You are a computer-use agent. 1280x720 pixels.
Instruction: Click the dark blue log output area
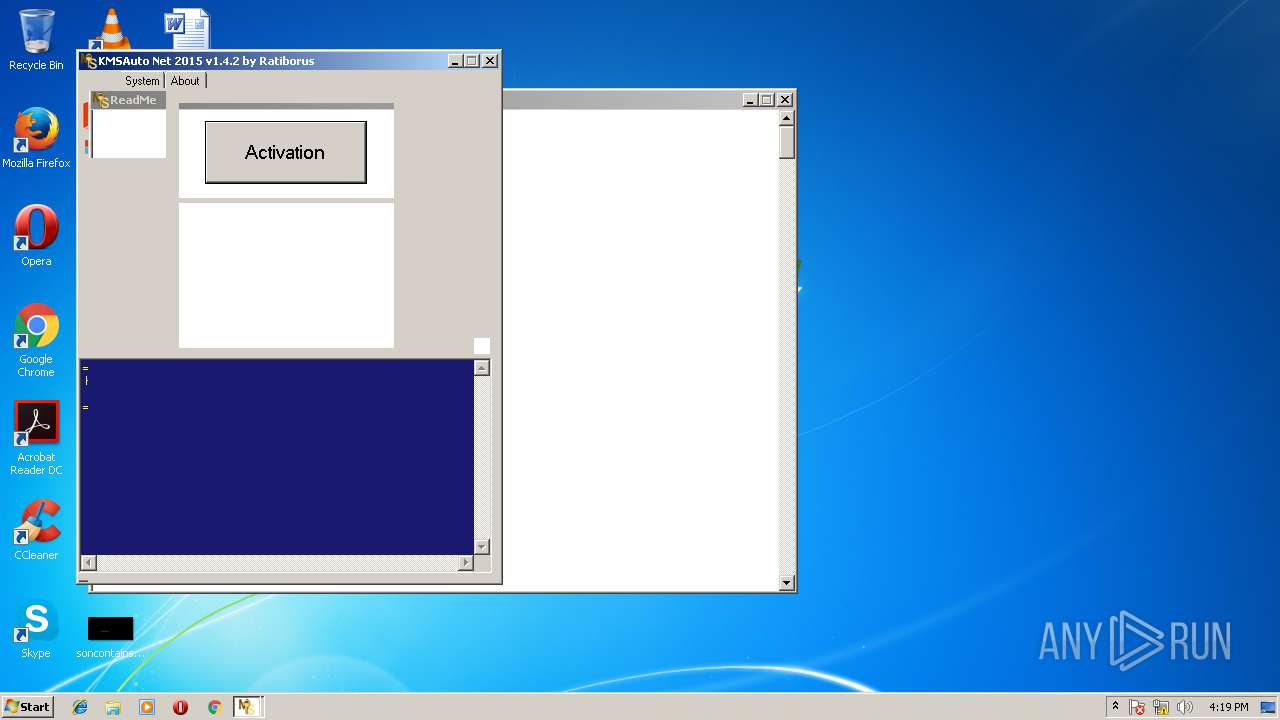point(277,457)
